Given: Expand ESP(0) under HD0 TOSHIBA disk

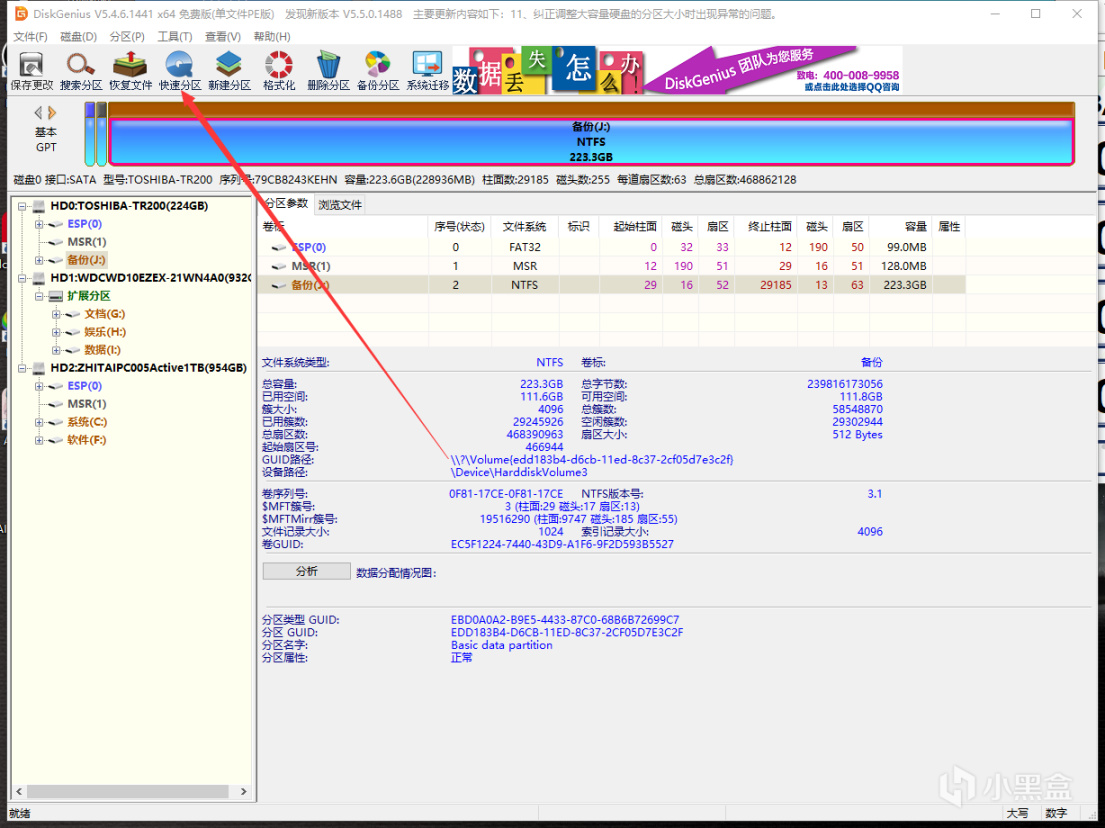Looking at the screenshot, I should click(x=39, y=224).
